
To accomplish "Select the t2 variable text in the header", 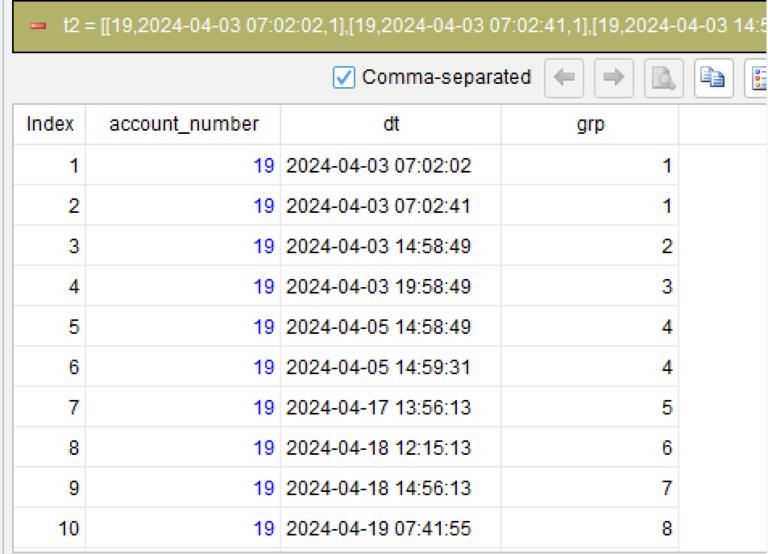I will click(x=414, y=26).
